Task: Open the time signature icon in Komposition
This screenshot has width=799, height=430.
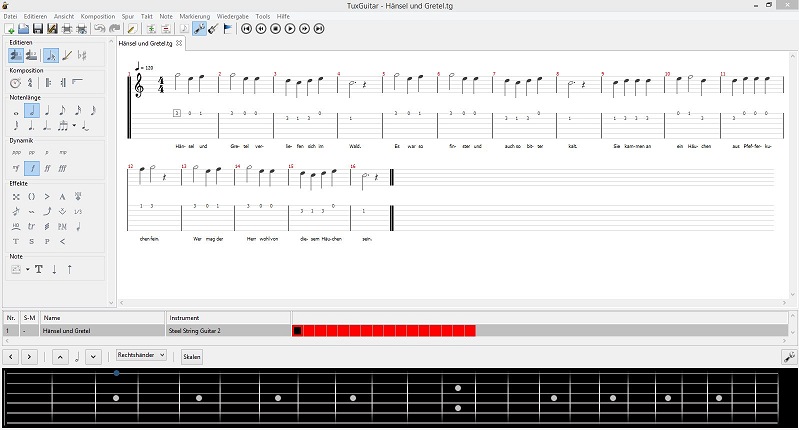Action: coord(31,83)
